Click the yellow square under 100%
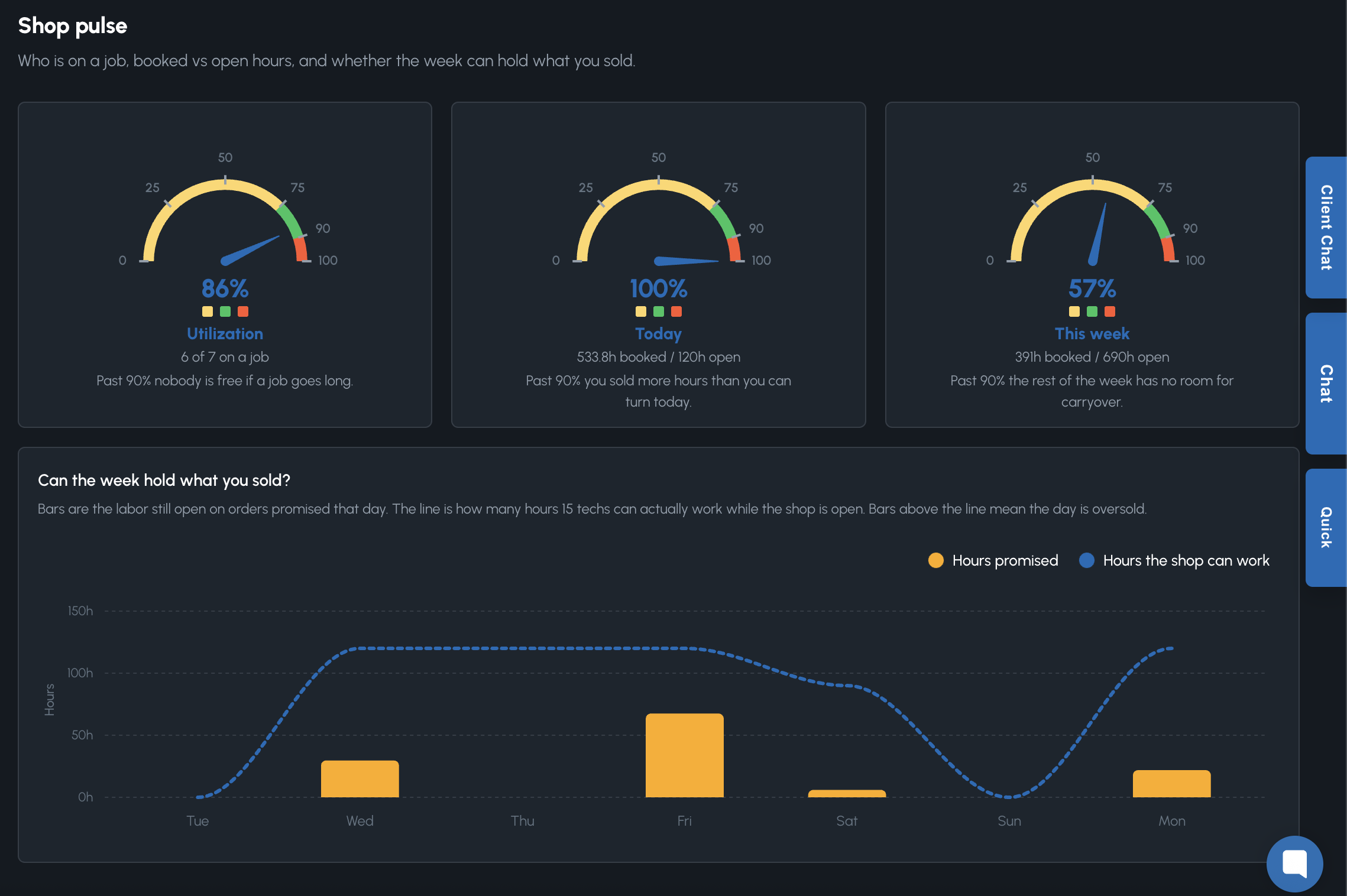Image resolution: width=1347 pixels, height=896 pixels. coord(641,311)
